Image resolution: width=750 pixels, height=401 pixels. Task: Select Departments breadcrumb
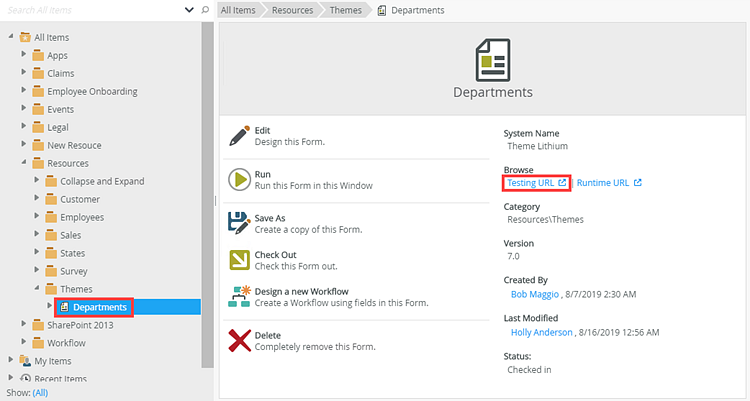click(x=418, y=10)
